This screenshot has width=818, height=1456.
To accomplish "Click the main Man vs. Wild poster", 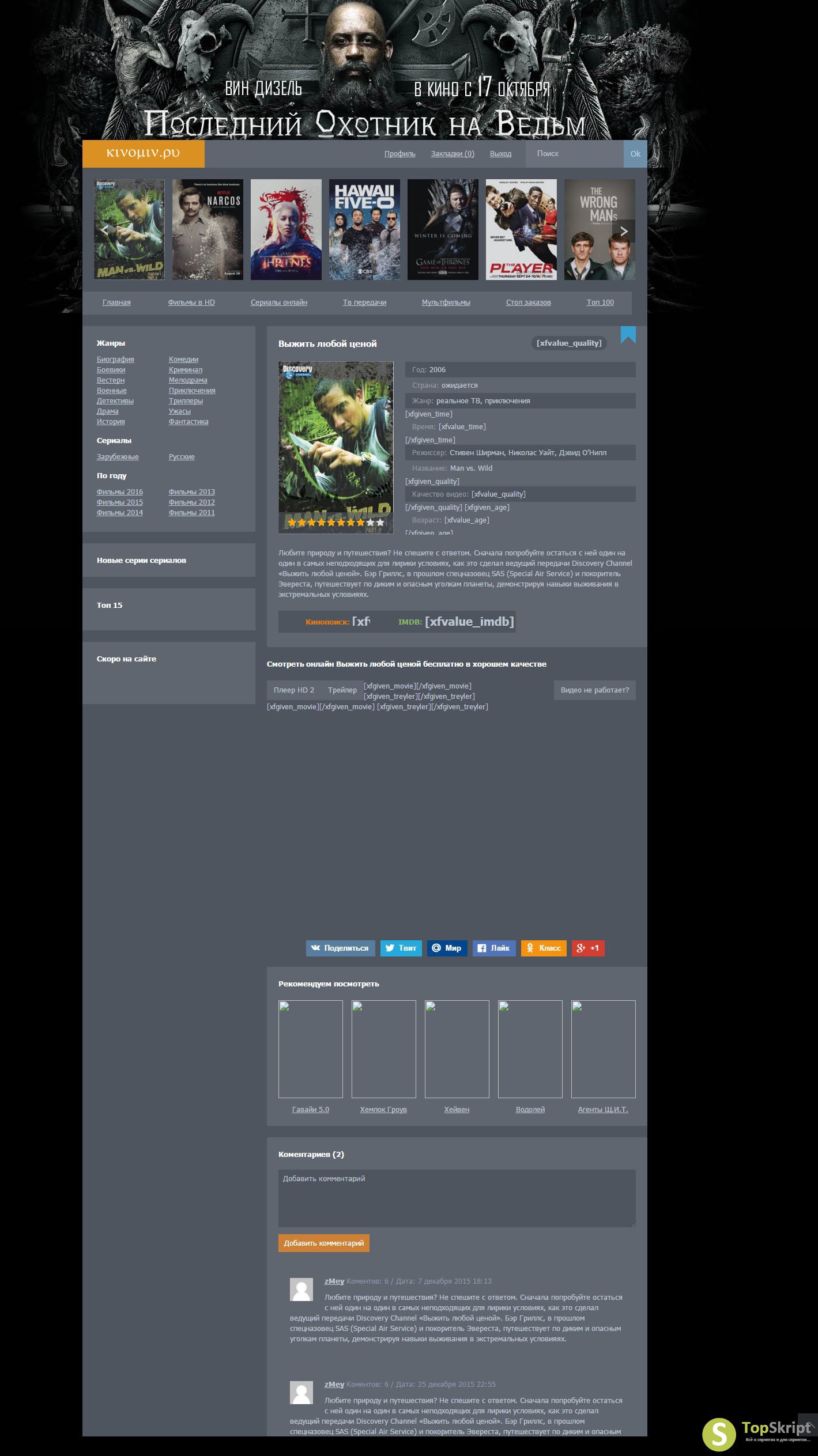I will point(336,447).
